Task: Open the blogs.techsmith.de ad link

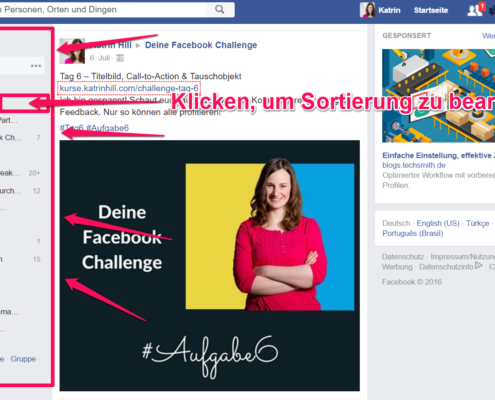Action: [414, 165]
